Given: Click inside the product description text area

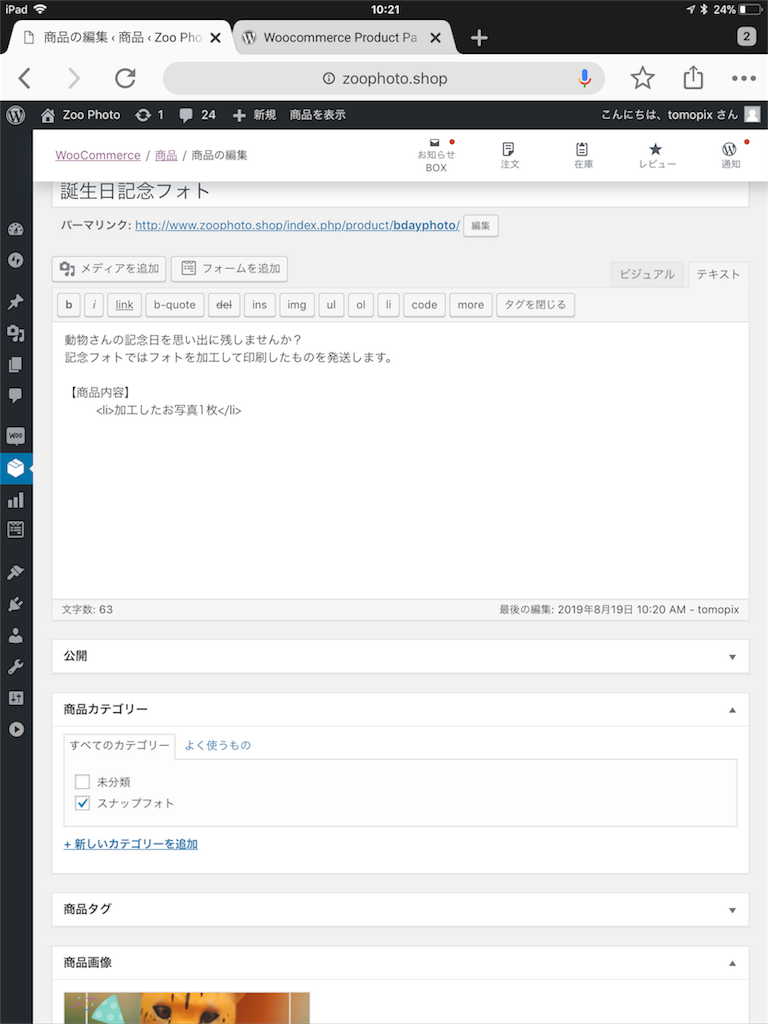Looking at the screenshot, I should [400, 460].
